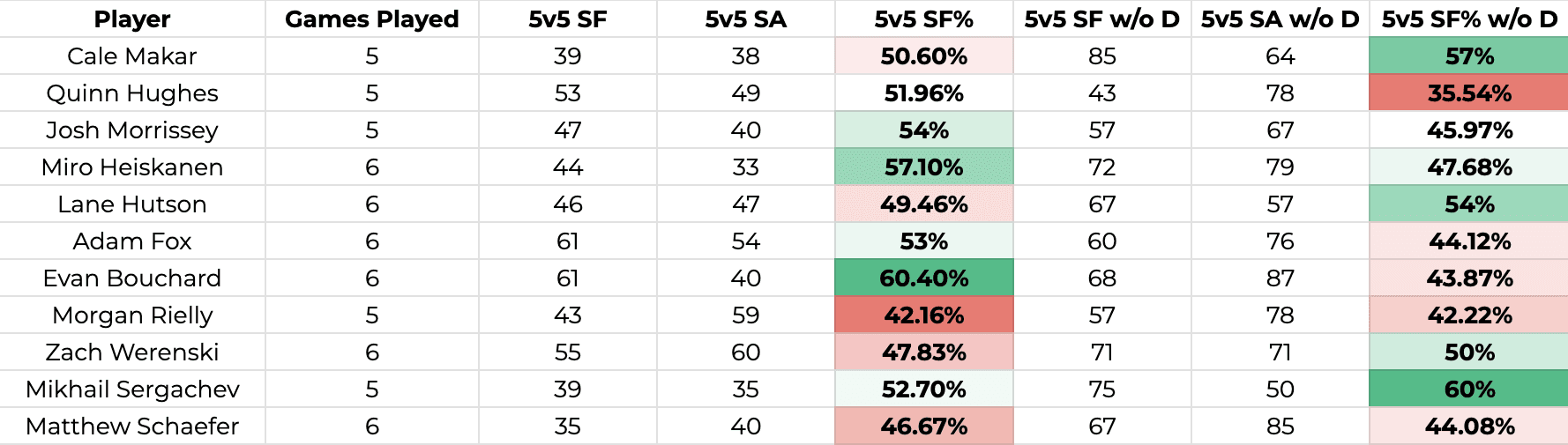The height and width of the screenshot is (445, 1568).
Task: Click the Cale Makar name cell
Action: [x=132, y=56]
